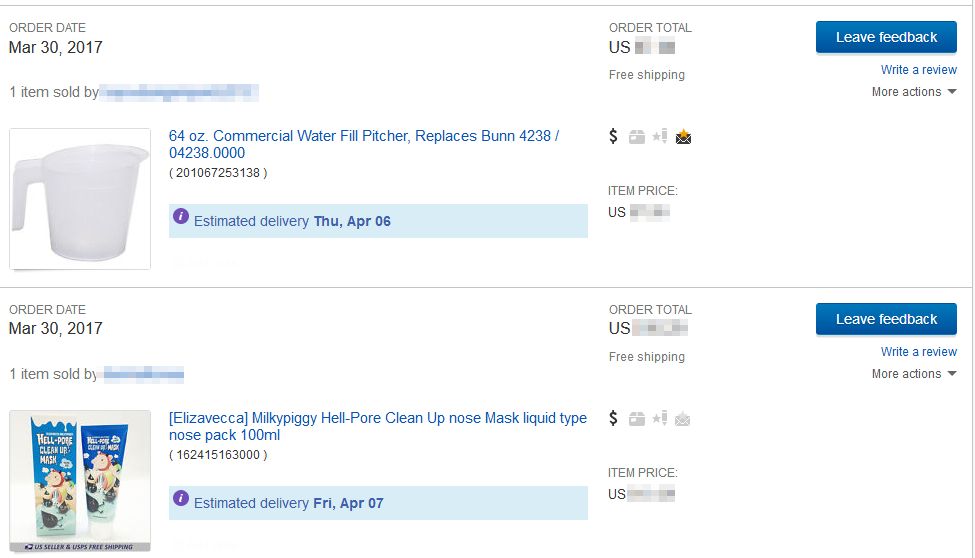Image resolution: width=975 pixels, height=558 pixels.
Task: Click feedback-received envelope icon for Elizavecca order
Action: (x=683, y=419)
